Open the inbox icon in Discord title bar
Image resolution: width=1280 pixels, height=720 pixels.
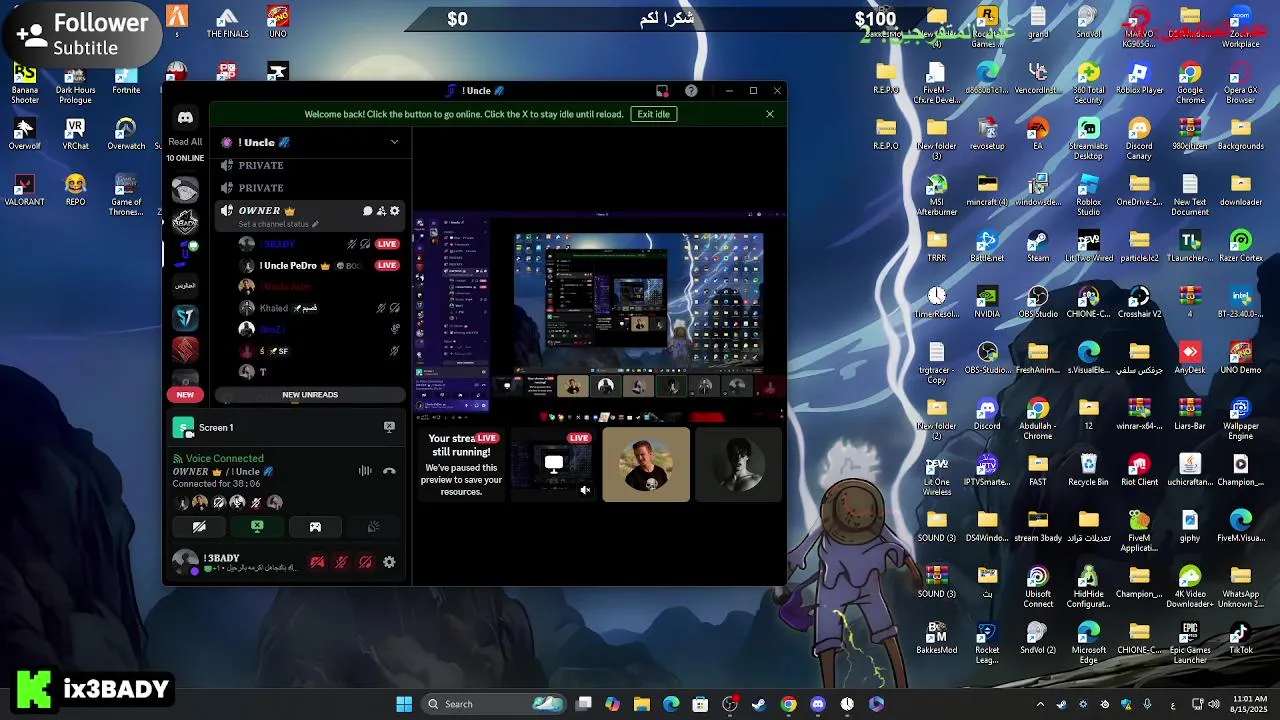[x=662, y=91]
